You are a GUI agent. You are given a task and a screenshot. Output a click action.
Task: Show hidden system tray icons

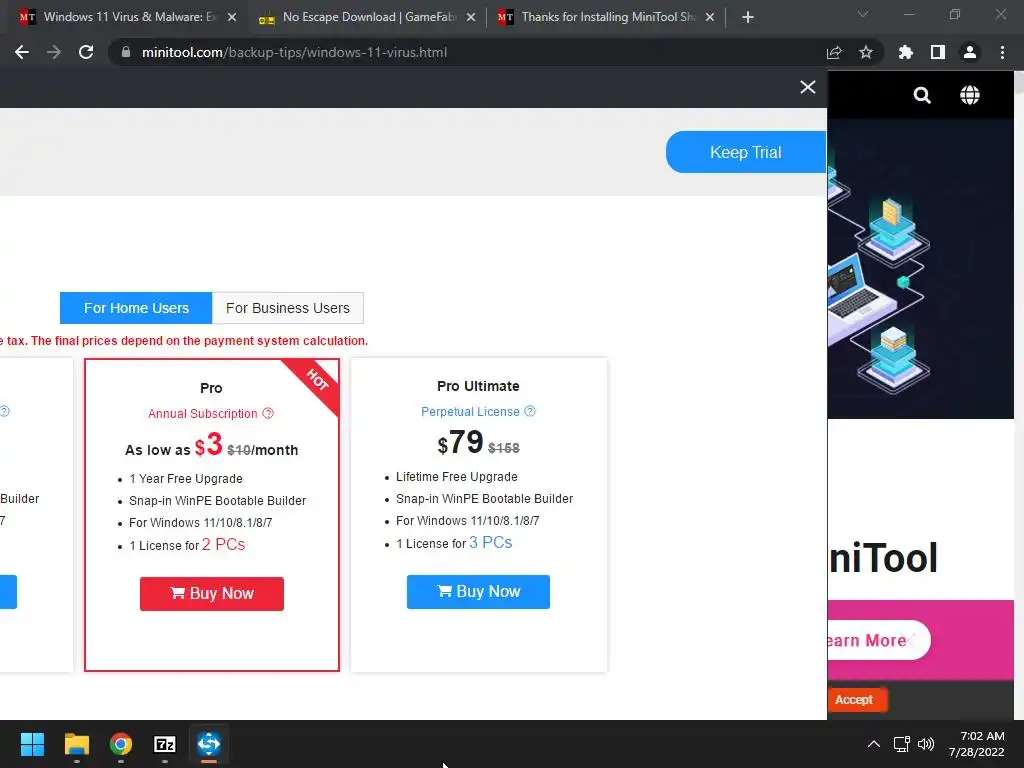tap(873, 744)
